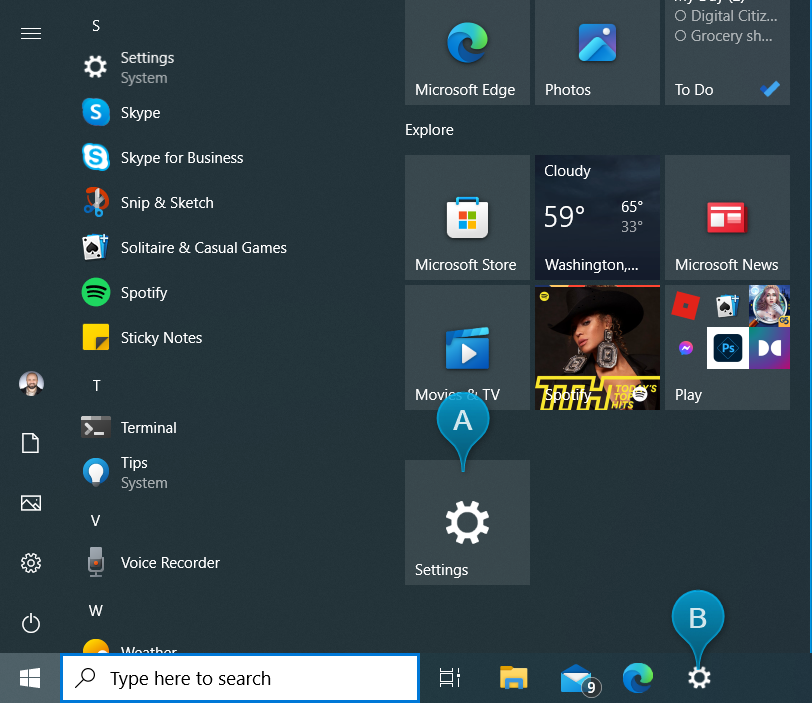Click the Digital Citiz... task in To Do tile
The image size is (812, 703).
(x=726, y=16)
